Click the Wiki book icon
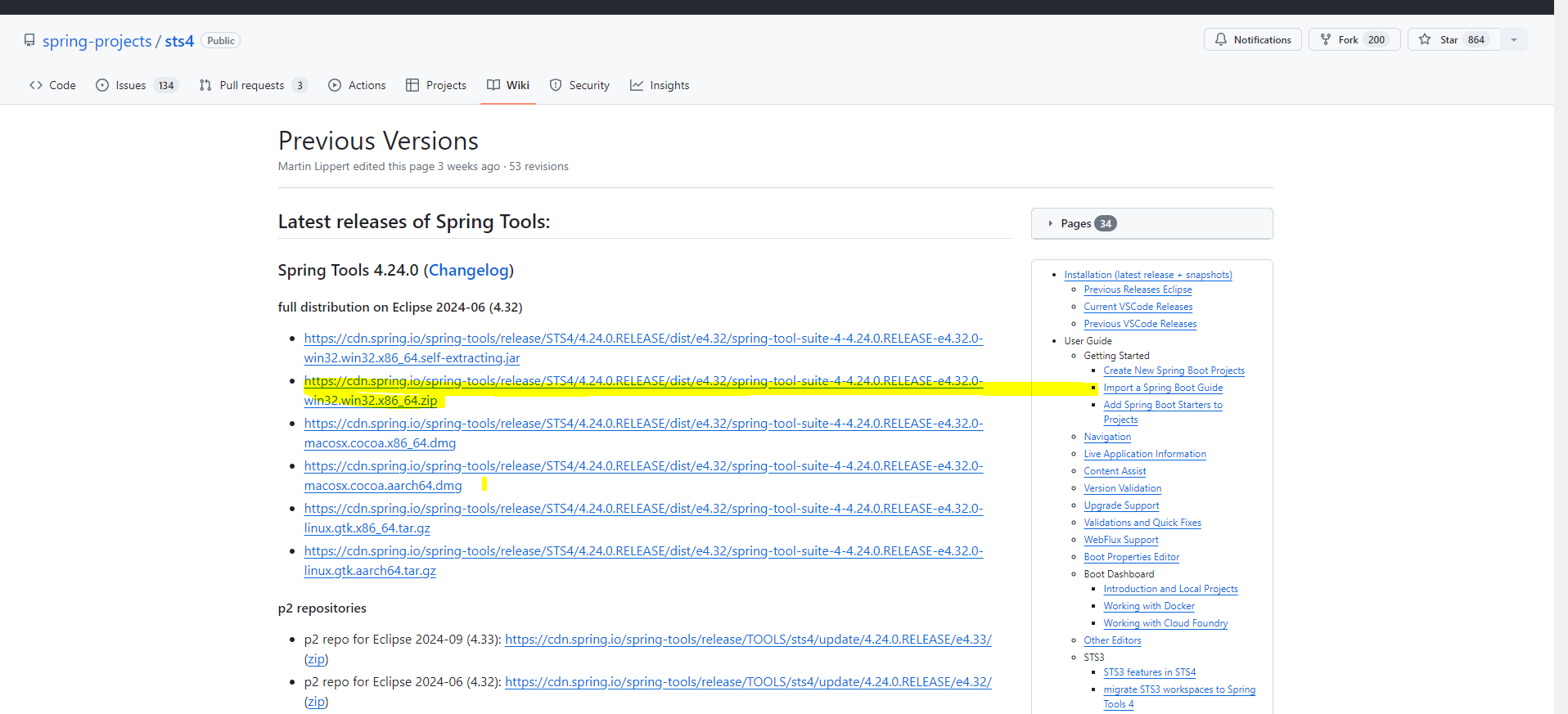This screenshot has height=714, width=1568. coord(493,85)
